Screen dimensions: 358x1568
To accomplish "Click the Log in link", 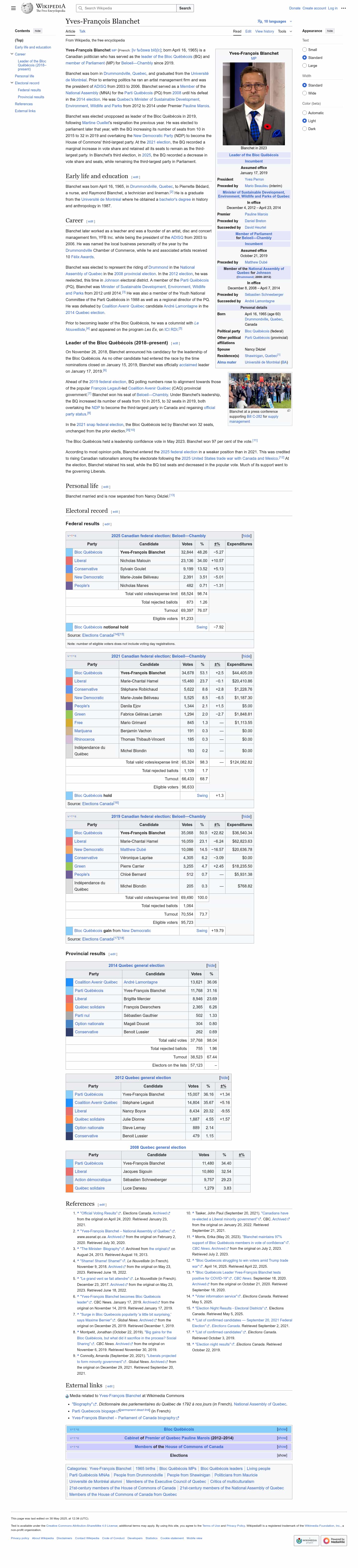I will tap(332, 8).
